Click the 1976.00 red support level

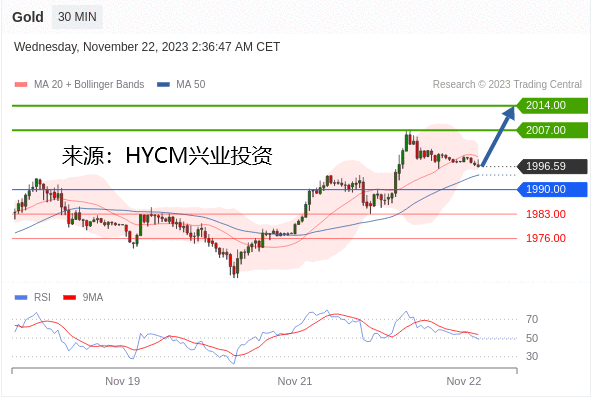point(546,238)
